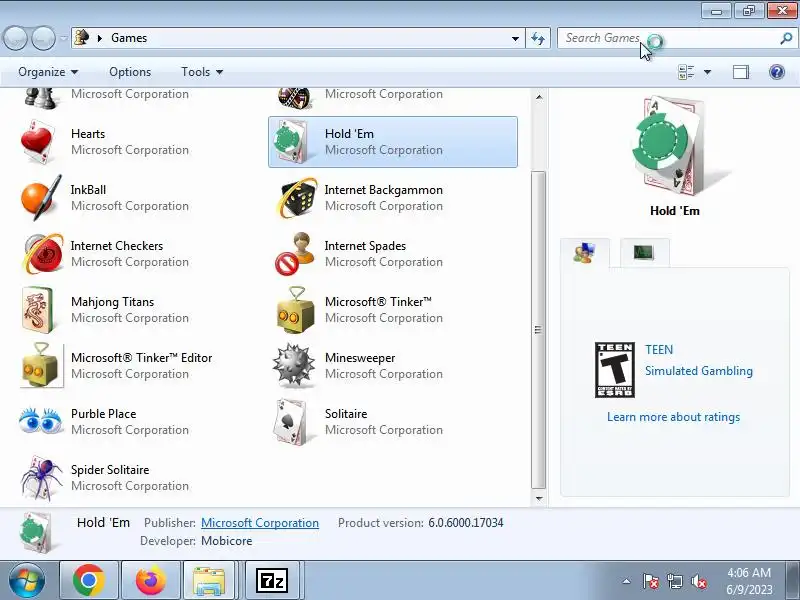
Task: Select the Tinker Editor robot icon
Action: (42, 366)
